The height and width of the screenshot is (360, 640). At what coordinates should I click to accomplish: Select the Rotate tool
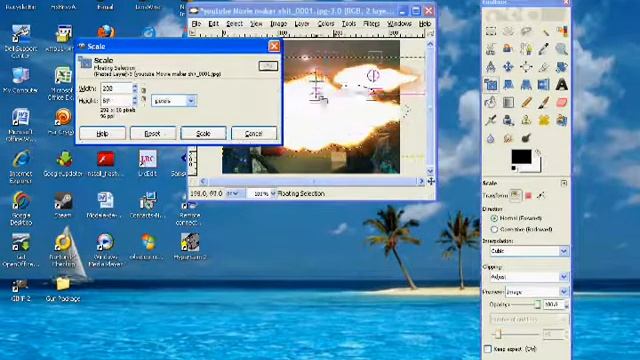pyautogui.click(x=562, y=67)
